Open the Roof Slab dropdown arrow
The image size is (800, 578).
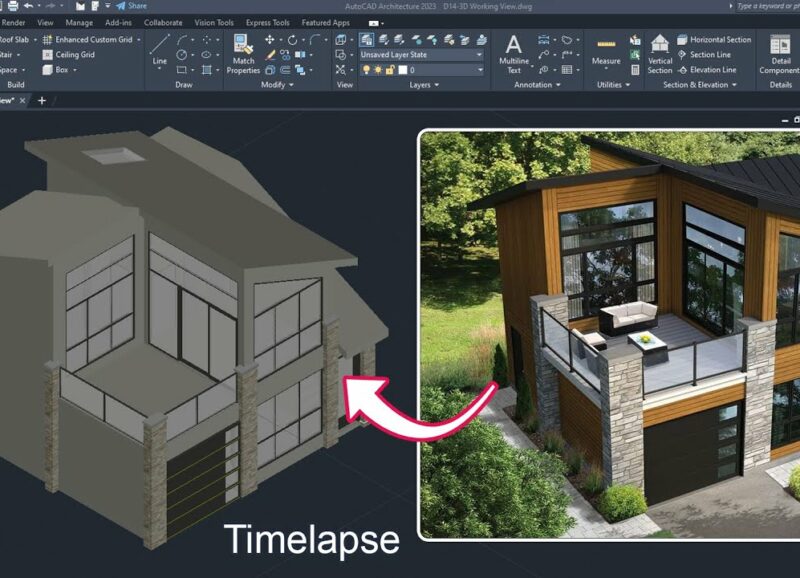(35, 40)
